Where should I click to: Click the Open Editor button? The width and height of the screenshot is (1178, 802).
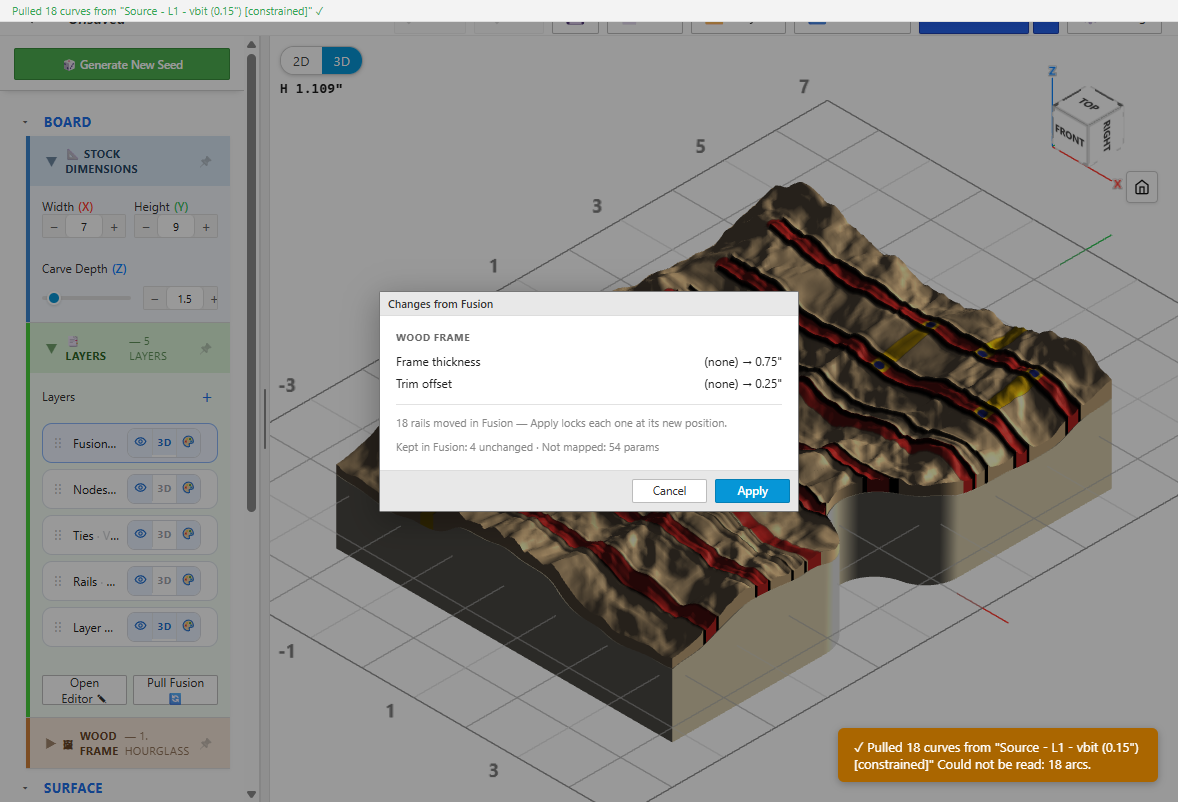pyautogui.click(x=84, y=690)
